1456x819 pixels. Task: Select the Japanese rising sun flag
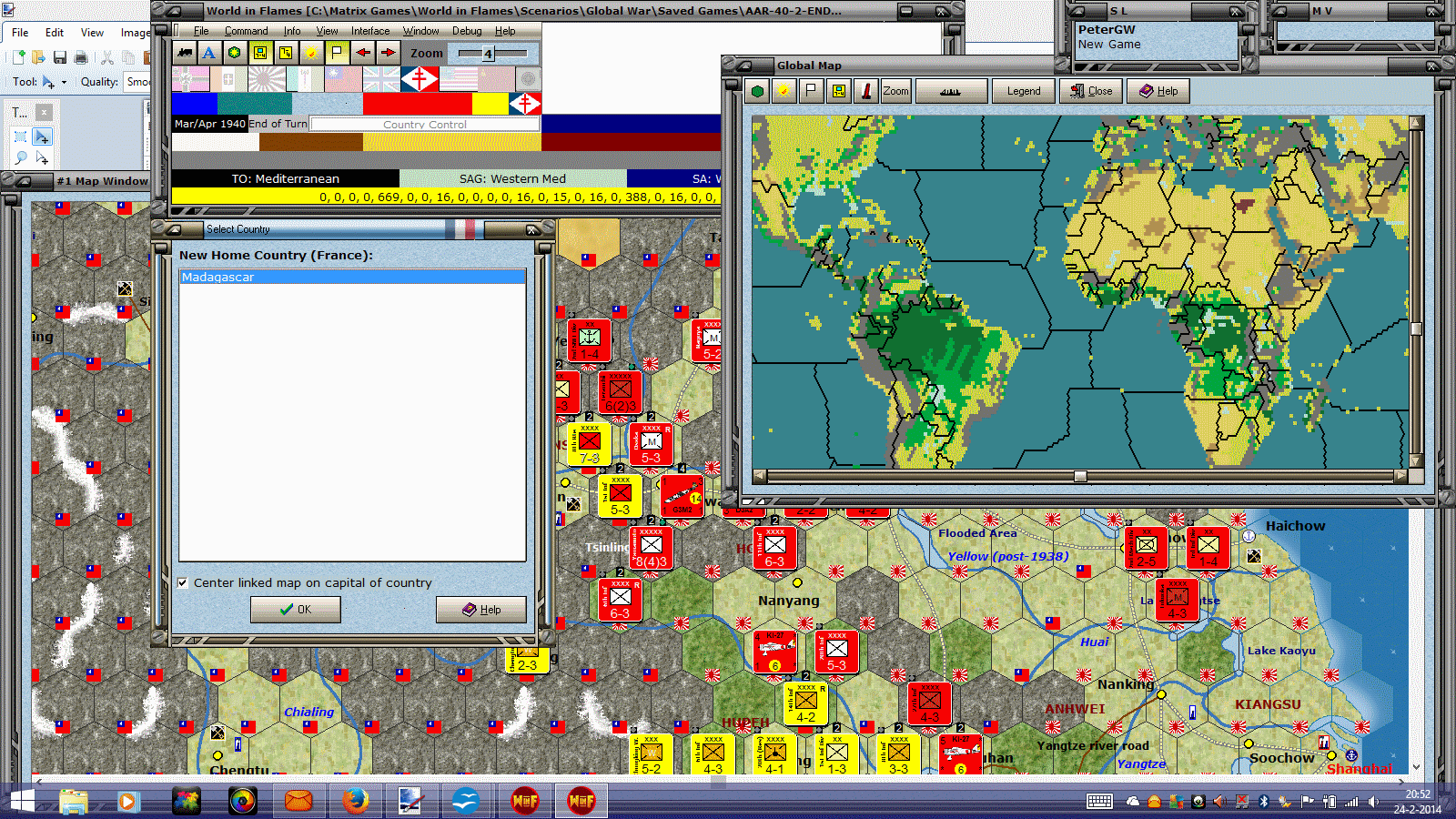[x=267, y=79]
